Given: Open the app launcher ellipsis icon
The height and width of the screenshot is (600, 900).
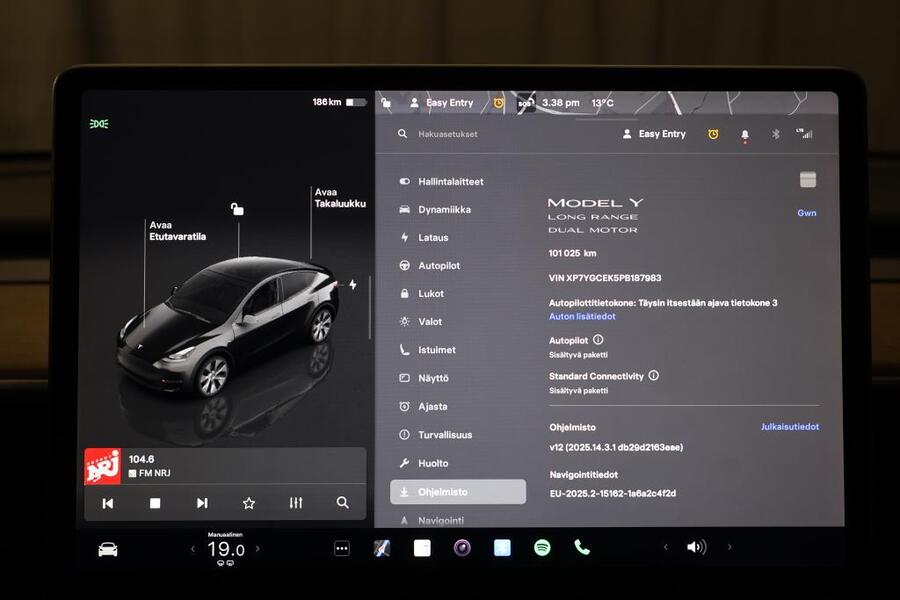Looking at the screenshot, I should (x=342, y=547).
